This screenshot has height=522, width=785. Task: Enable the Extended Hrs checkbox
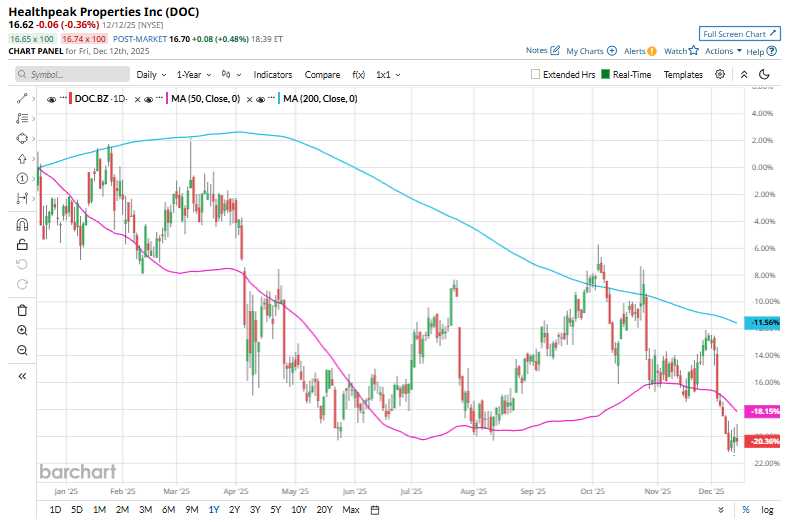[536, 74]
